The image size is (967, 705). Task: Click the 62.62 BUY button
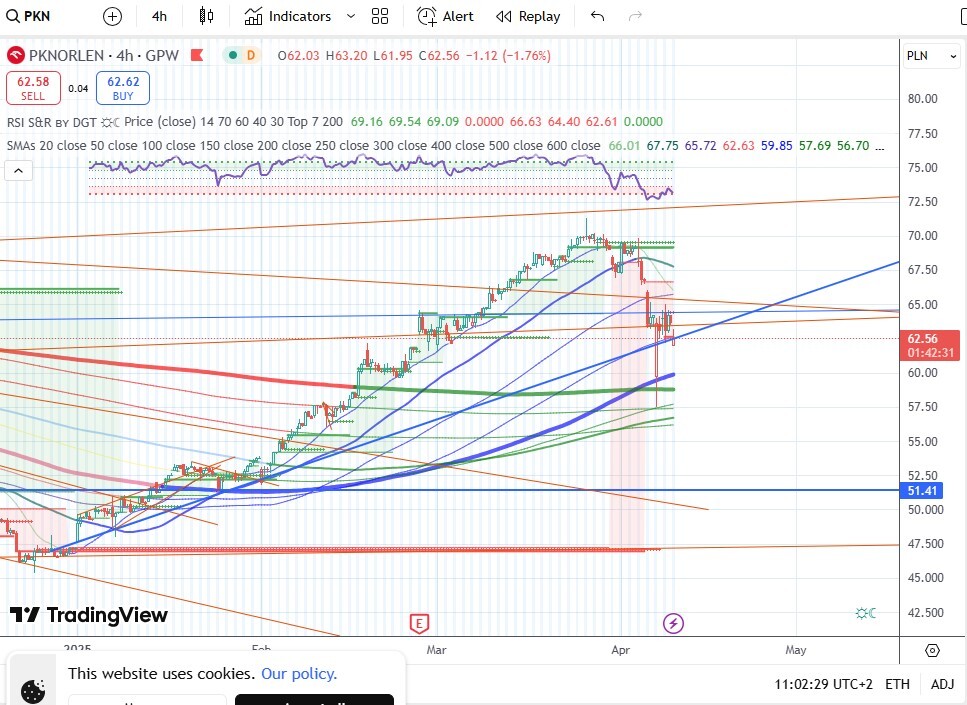[123, 88]
